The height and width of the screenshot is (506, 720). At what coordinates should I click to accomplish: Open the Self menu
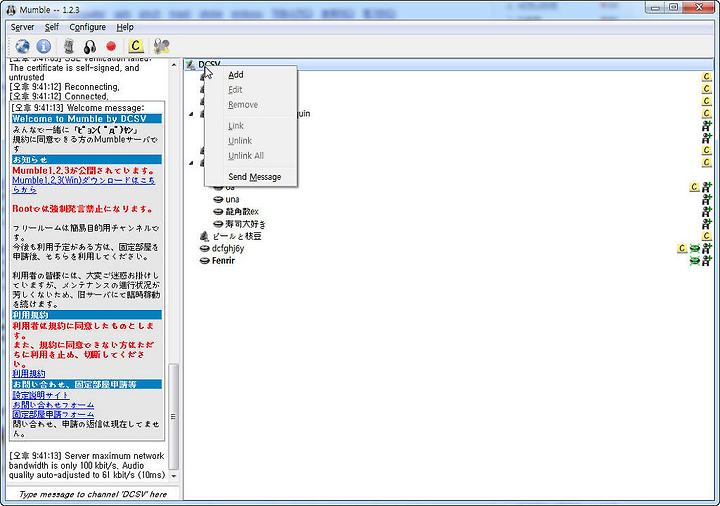click(51, 27)
